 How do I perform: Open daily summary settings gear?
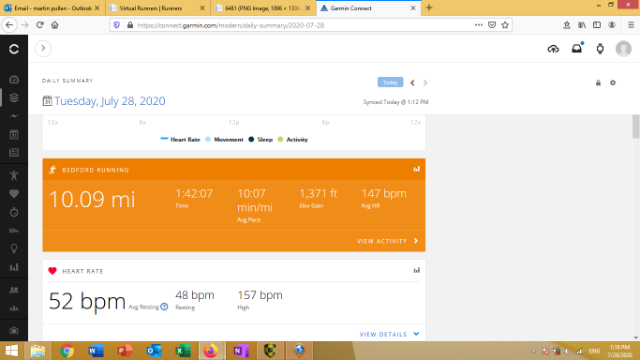[613, 83]
